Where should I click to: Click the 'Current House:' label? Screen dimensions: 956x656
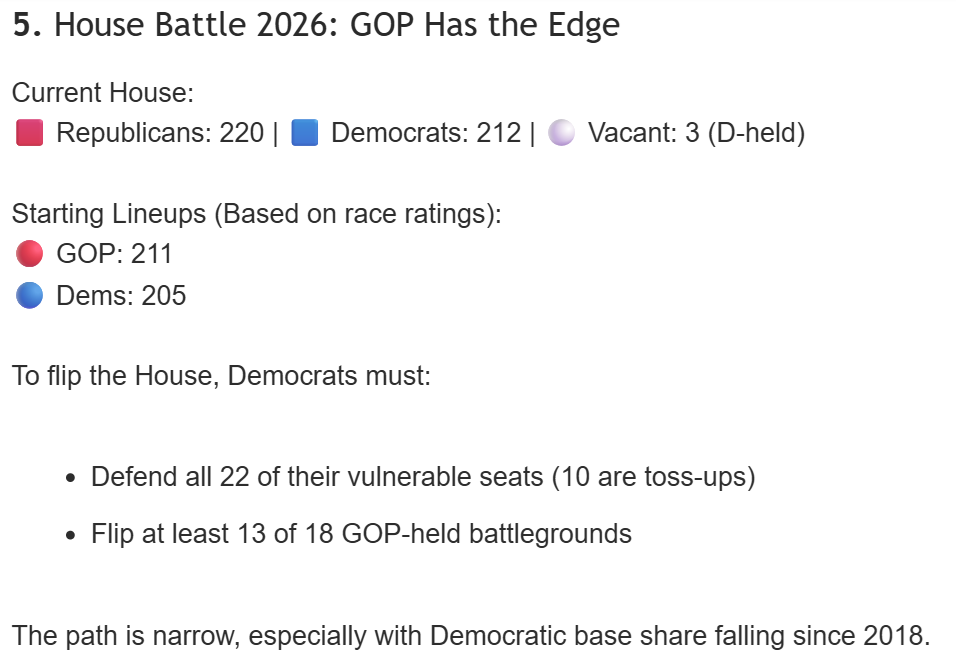[102, 93]
